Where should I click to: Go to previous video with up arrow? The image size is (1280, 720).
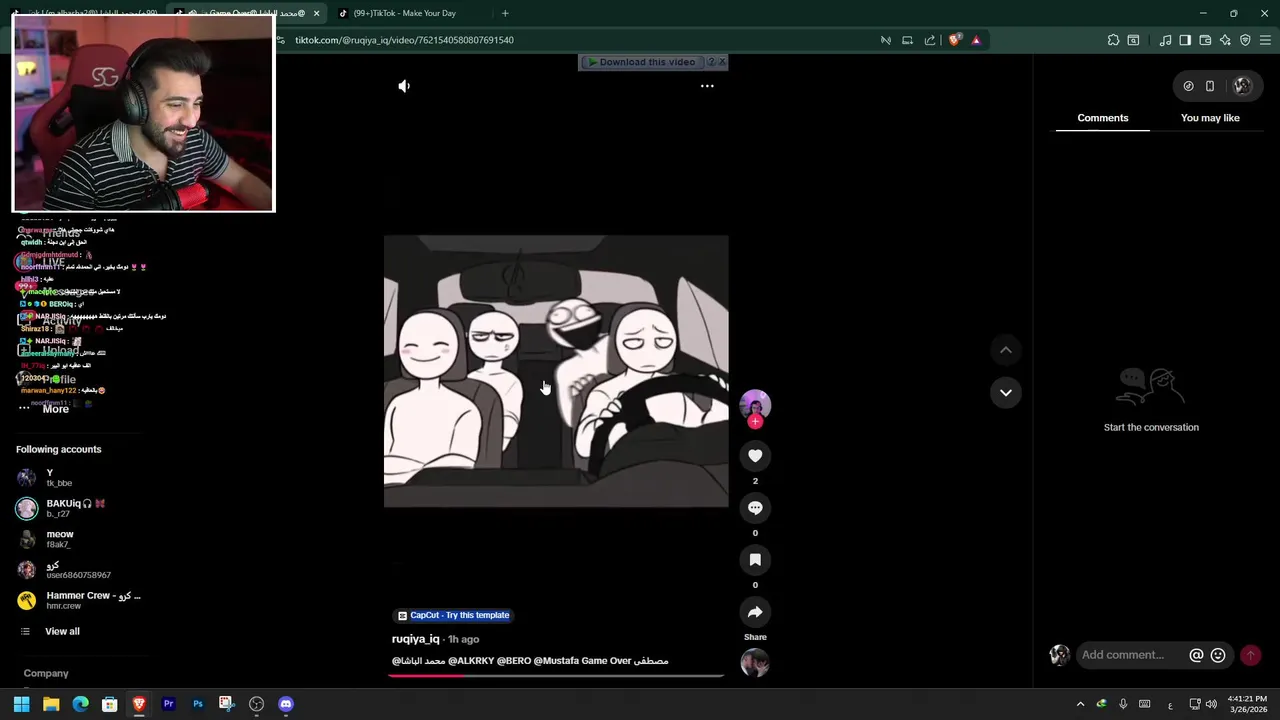pyautogui.click(x=1006, y=350)
